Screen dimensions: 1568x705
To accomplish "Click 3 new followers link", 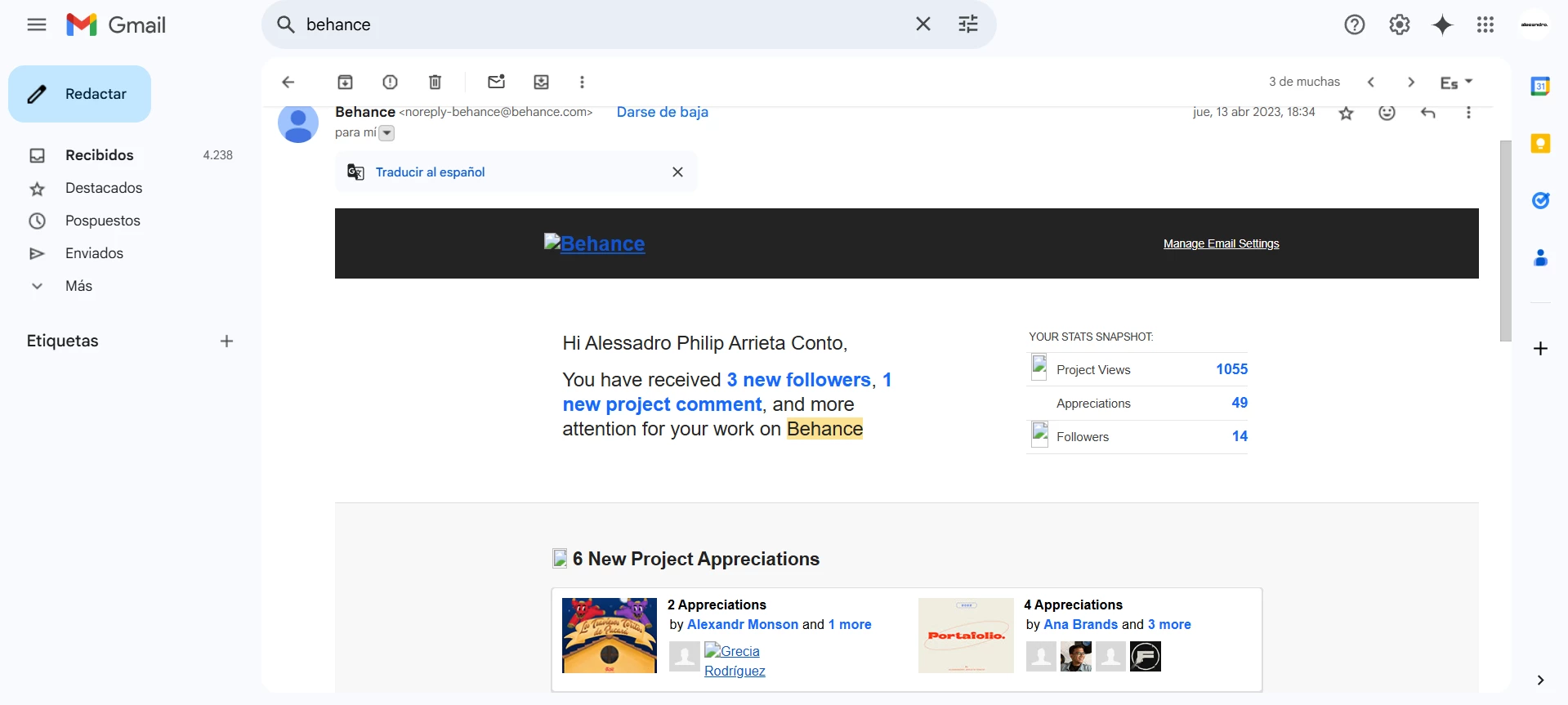I will point(799,380).
